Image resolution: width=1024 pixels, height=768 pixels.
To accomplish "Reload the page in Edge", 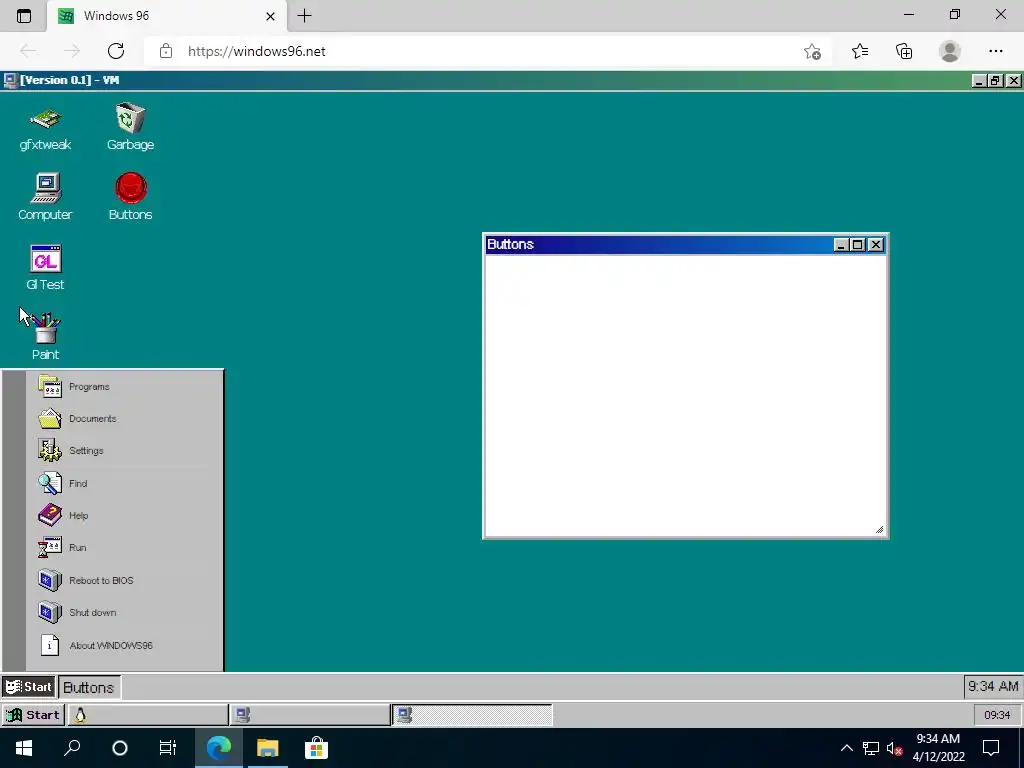I will pyautogui.click(x=116, y=51).
